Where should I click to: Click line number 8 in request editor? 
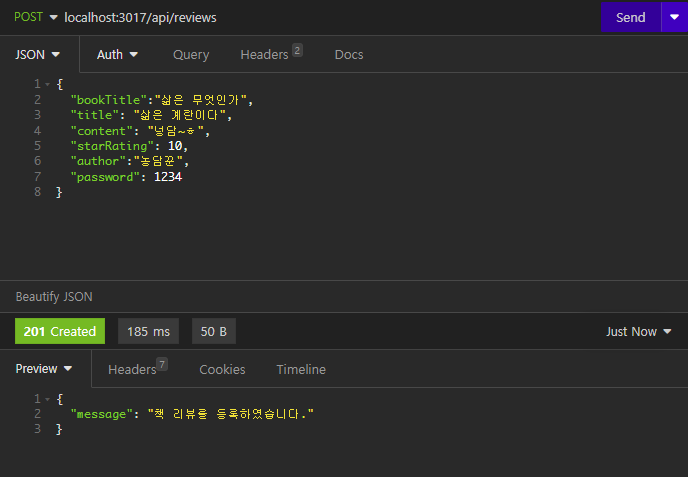(x=37, y=192)
